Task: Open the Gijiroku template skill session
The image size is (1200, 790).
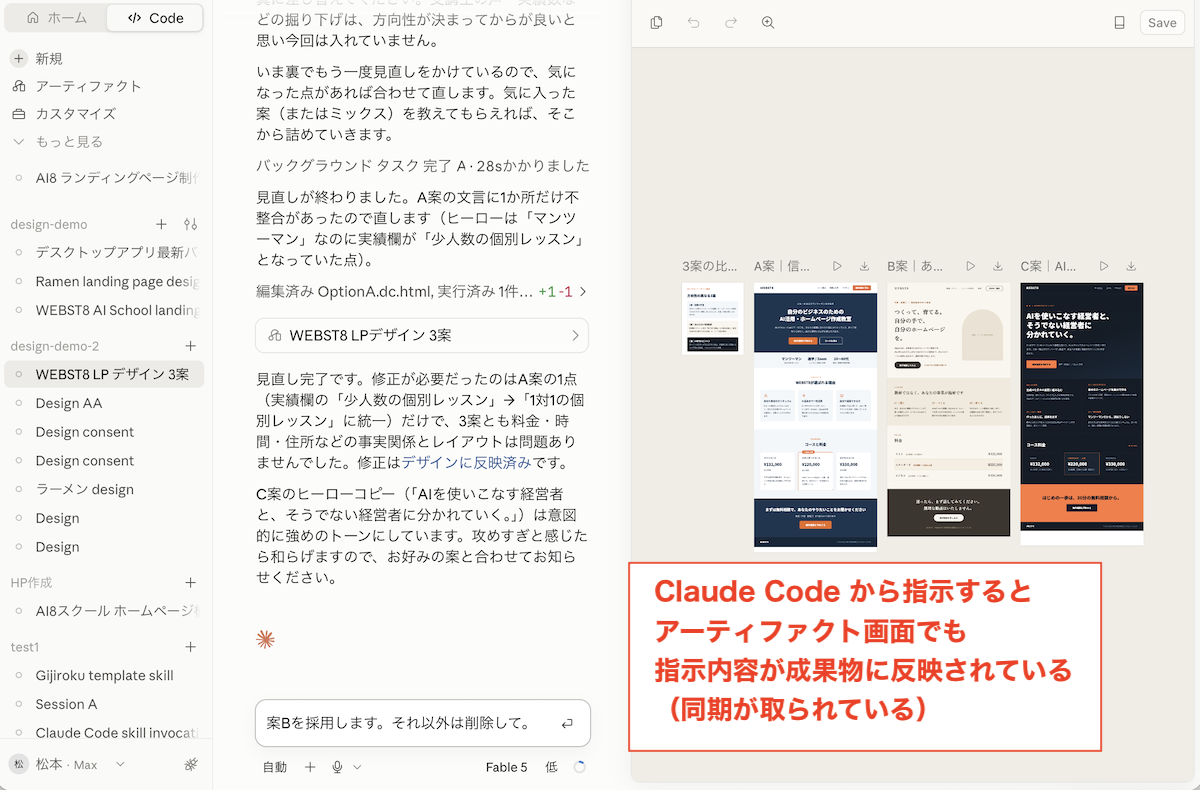Action: [x=106, y=675]
